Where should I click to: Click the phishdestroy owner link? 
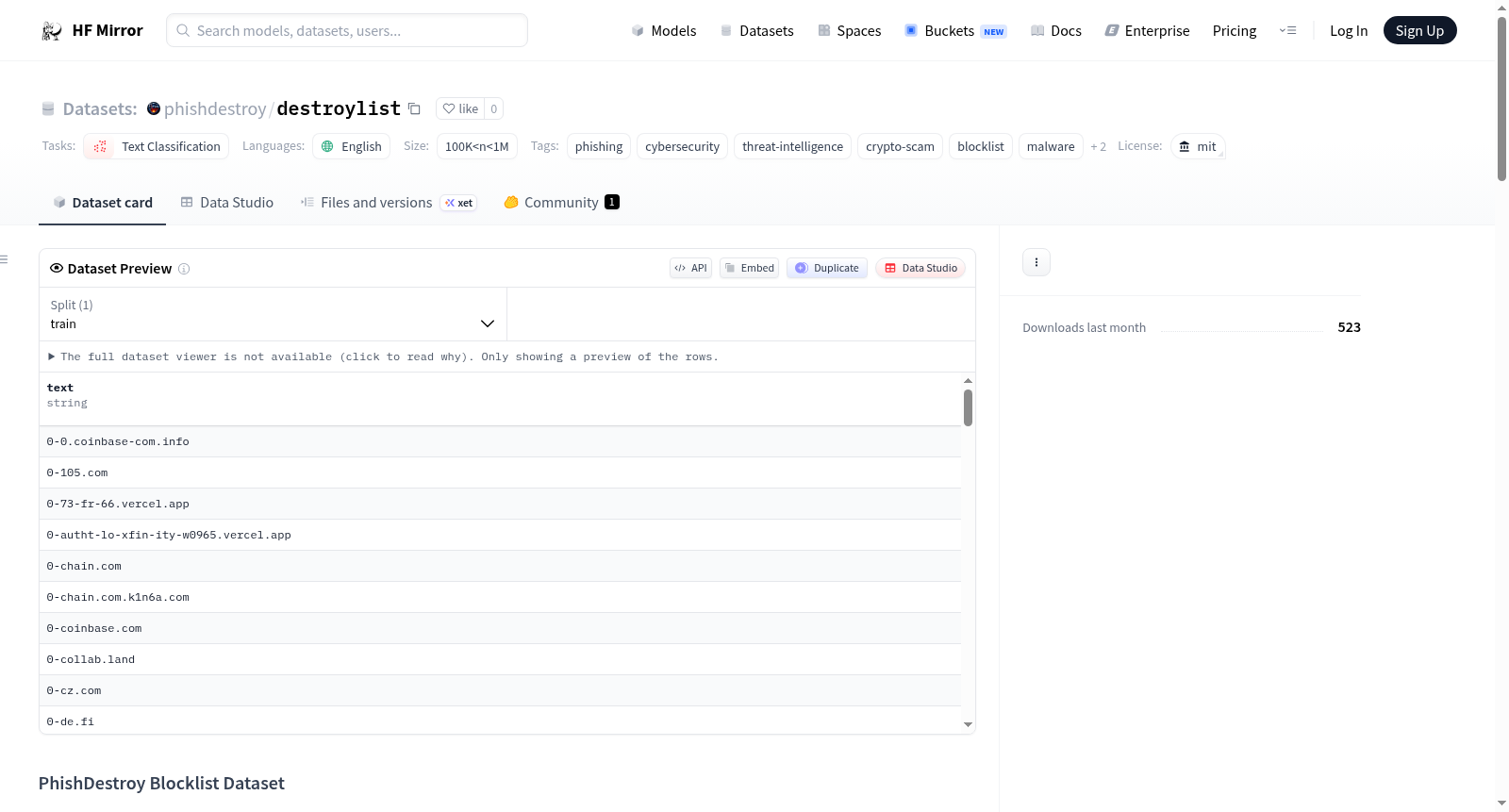pyautogui.click(x=215, y=108)
